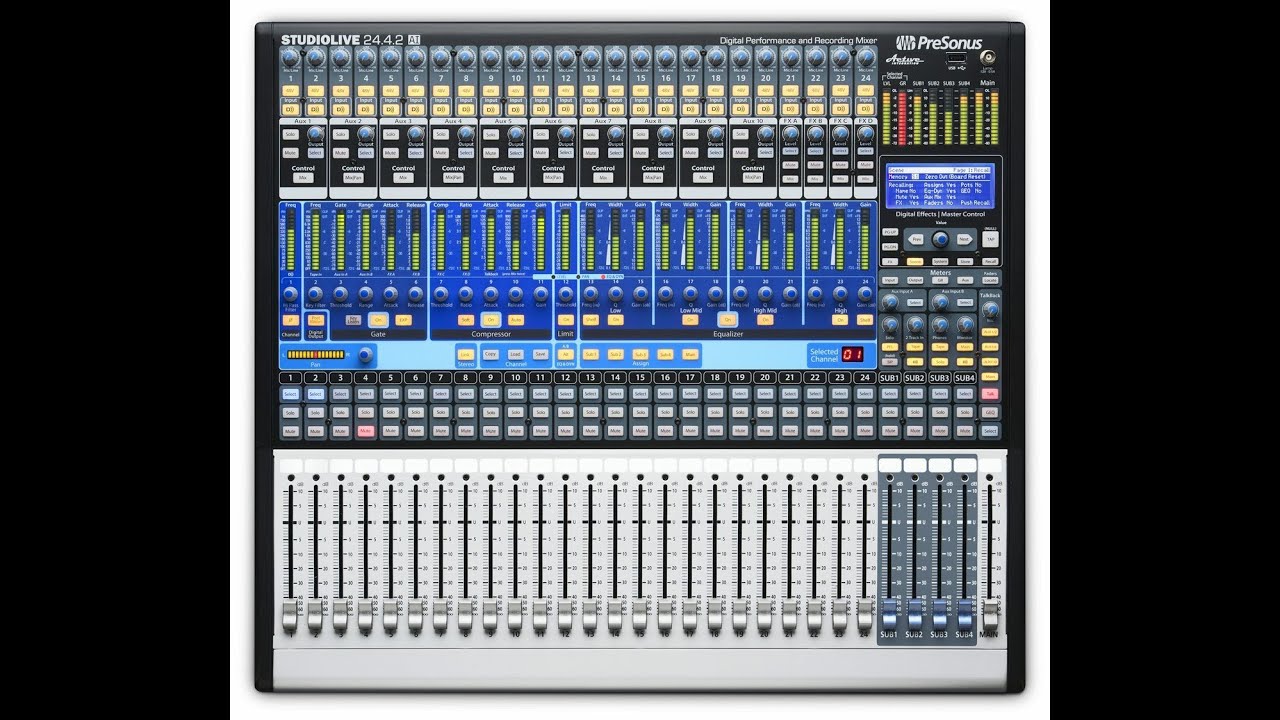Adjust the FX D Level knob

point(865,133)
